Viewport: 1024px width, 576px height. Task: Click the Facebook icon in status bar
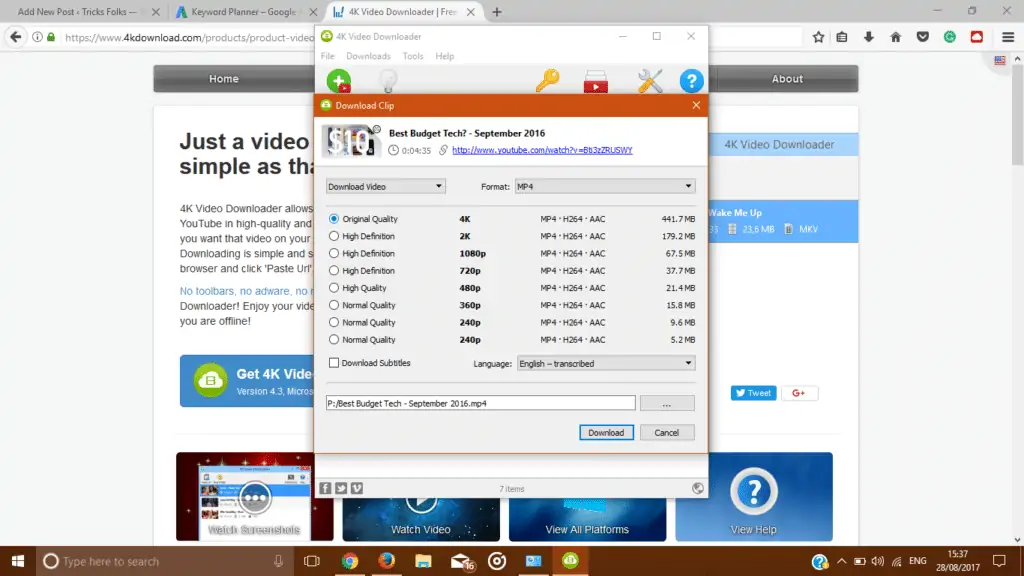pyautogui.click(x=325, y=488)
